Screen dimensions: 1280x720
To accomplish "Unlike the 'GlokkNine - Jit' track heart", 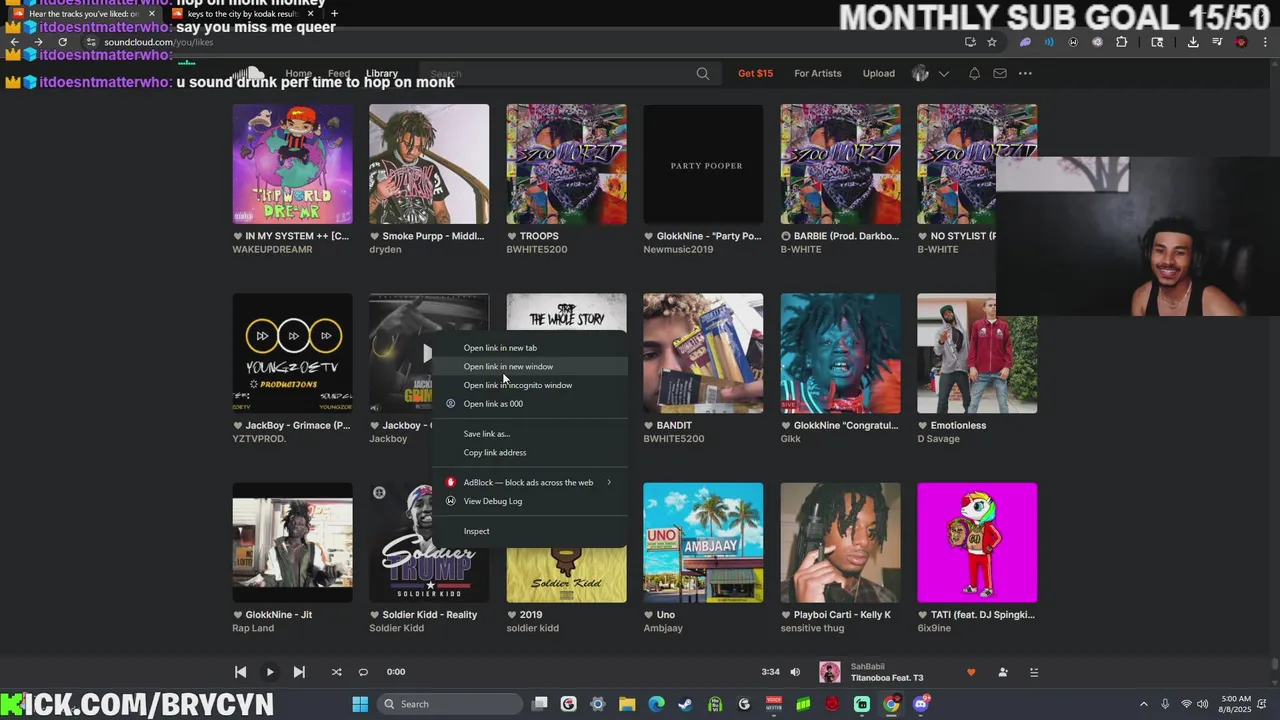I will click(x=238, y=615).
